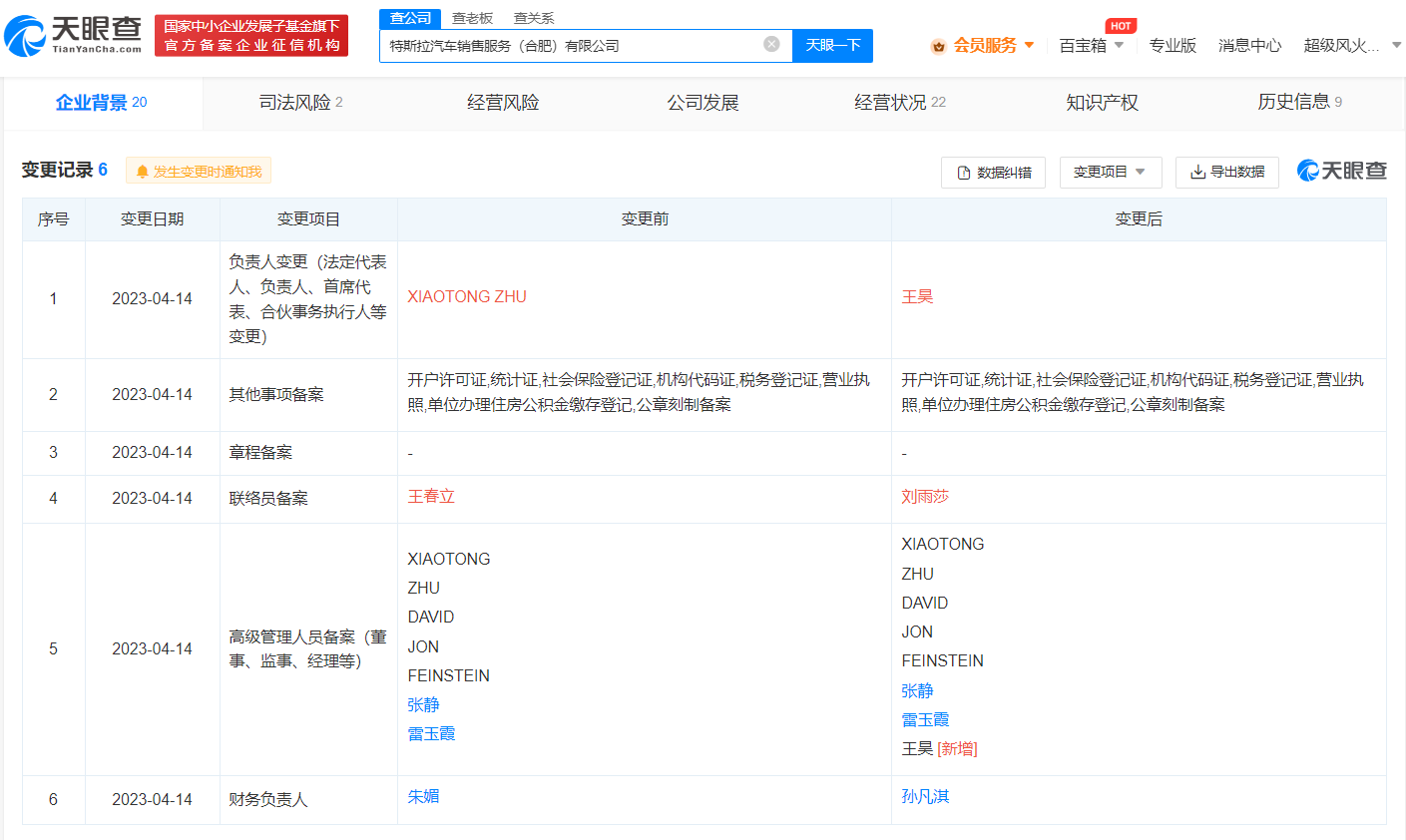Switch to the 经营风险 tab
Image resolution: width=1406 pixels, height=840 pixels.
tap(503, 103)
